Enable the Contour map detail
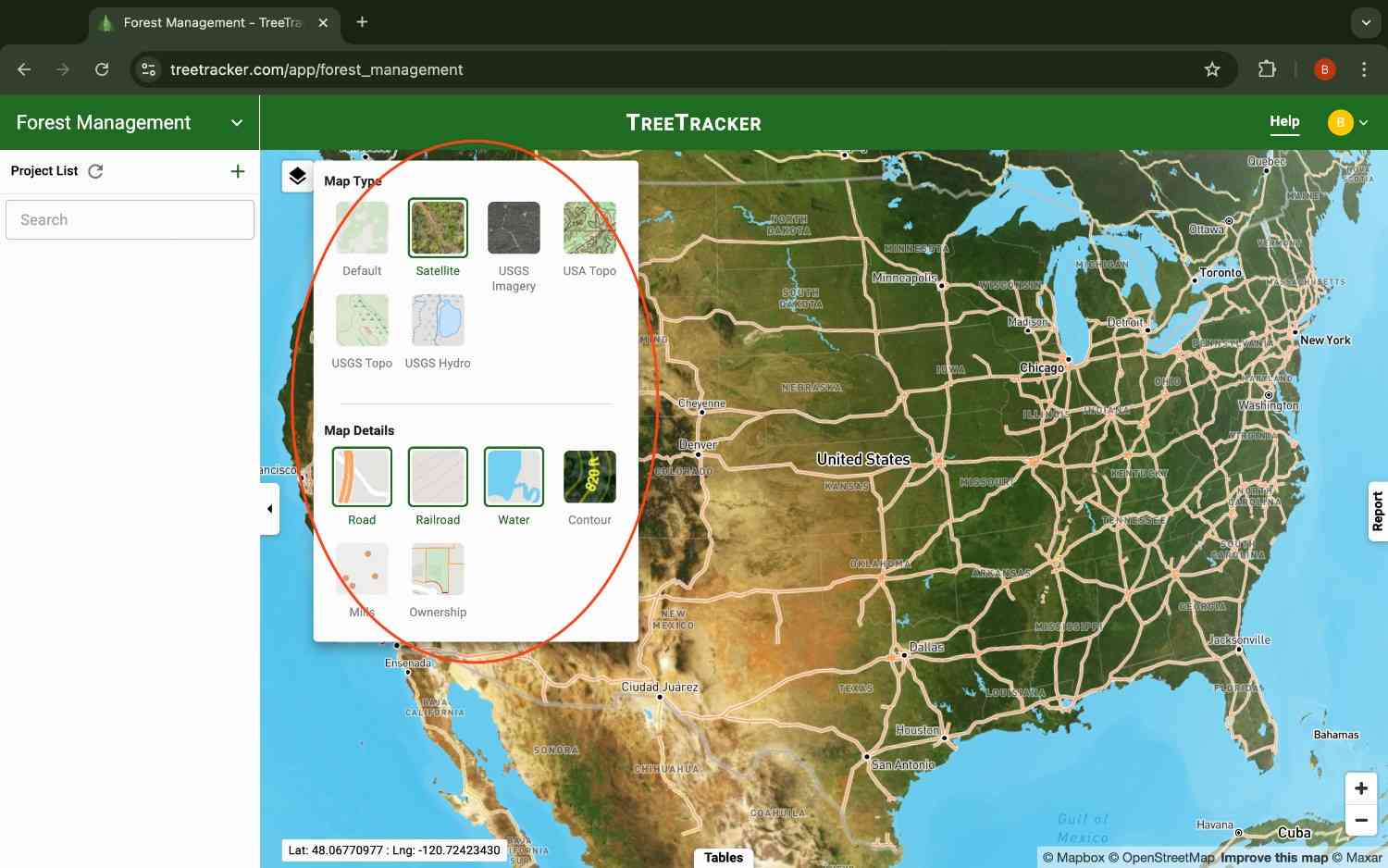The width and height of the screenshot is (1388, 868). 589,477
